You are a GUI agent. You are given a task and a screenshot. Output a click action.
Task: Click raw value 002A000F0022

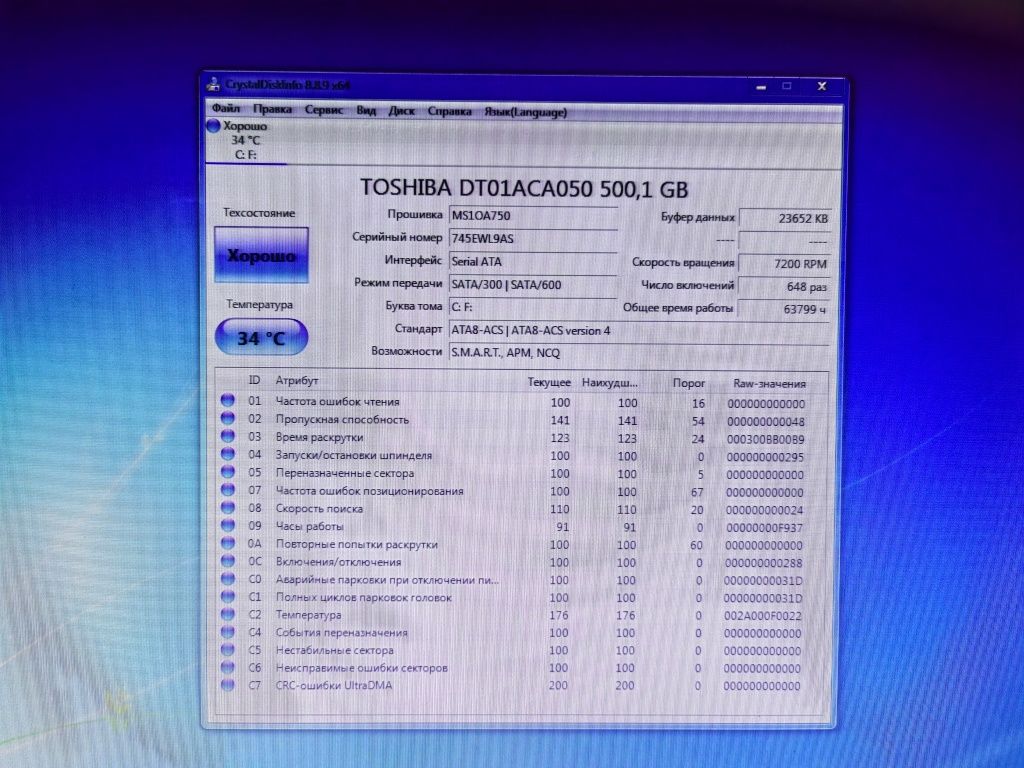coord(763,616)
